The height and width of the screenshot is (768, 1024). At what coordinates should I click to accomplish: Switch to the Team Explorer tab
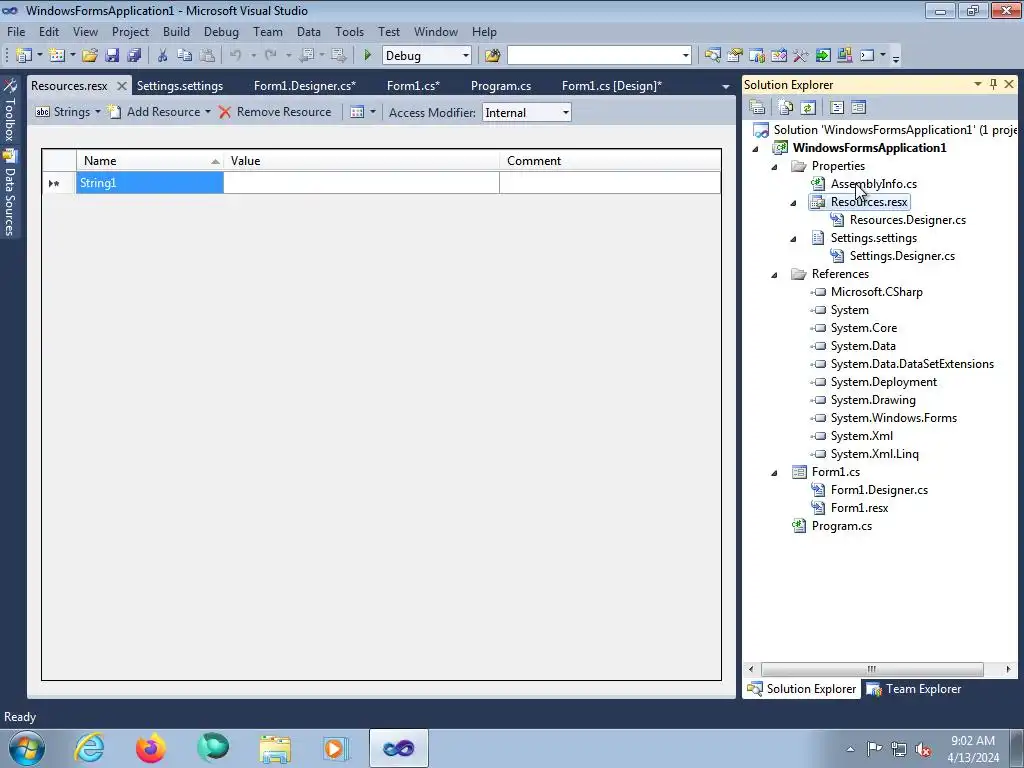[914, 688]
